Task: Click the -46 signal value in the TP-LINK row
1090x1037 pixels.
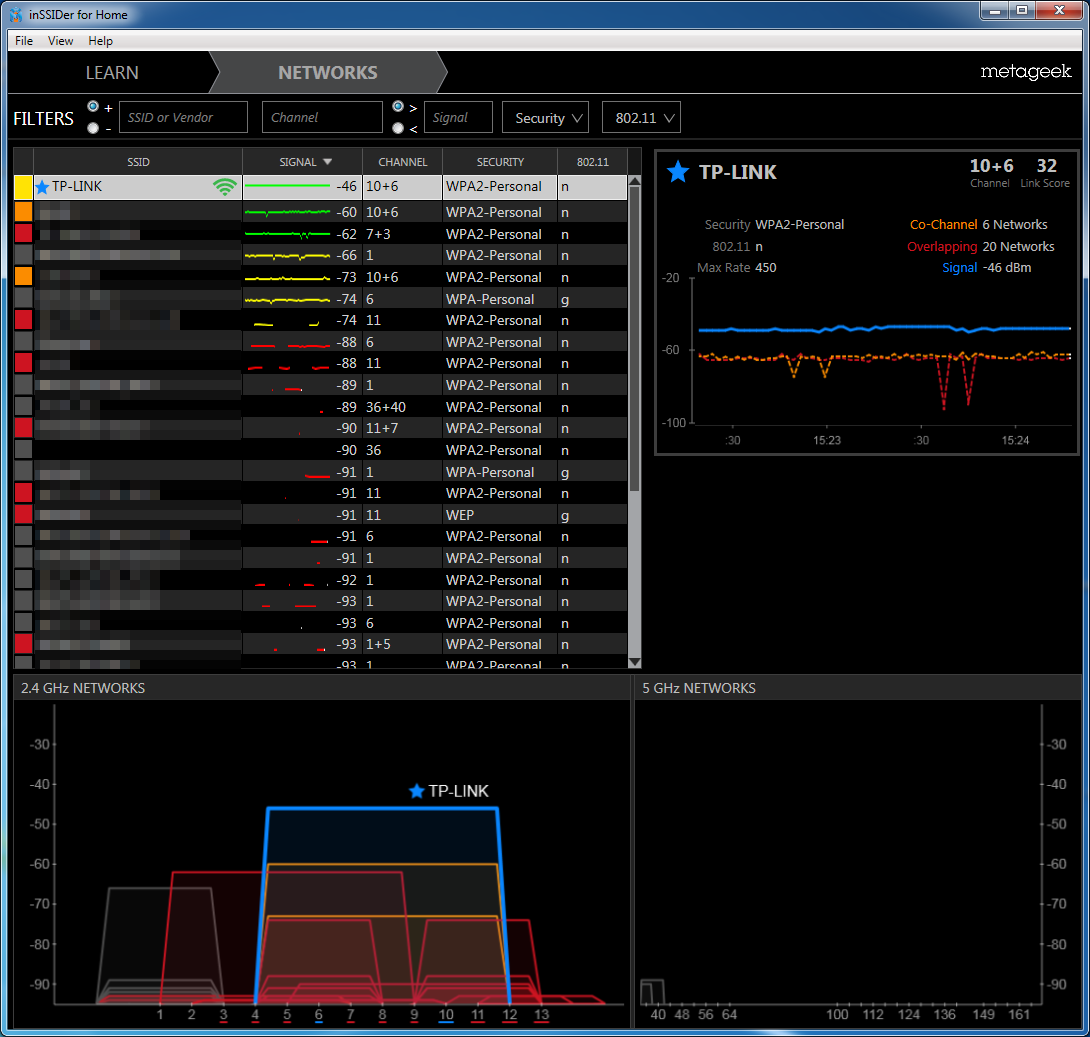Action: click(x=346, y=186)
